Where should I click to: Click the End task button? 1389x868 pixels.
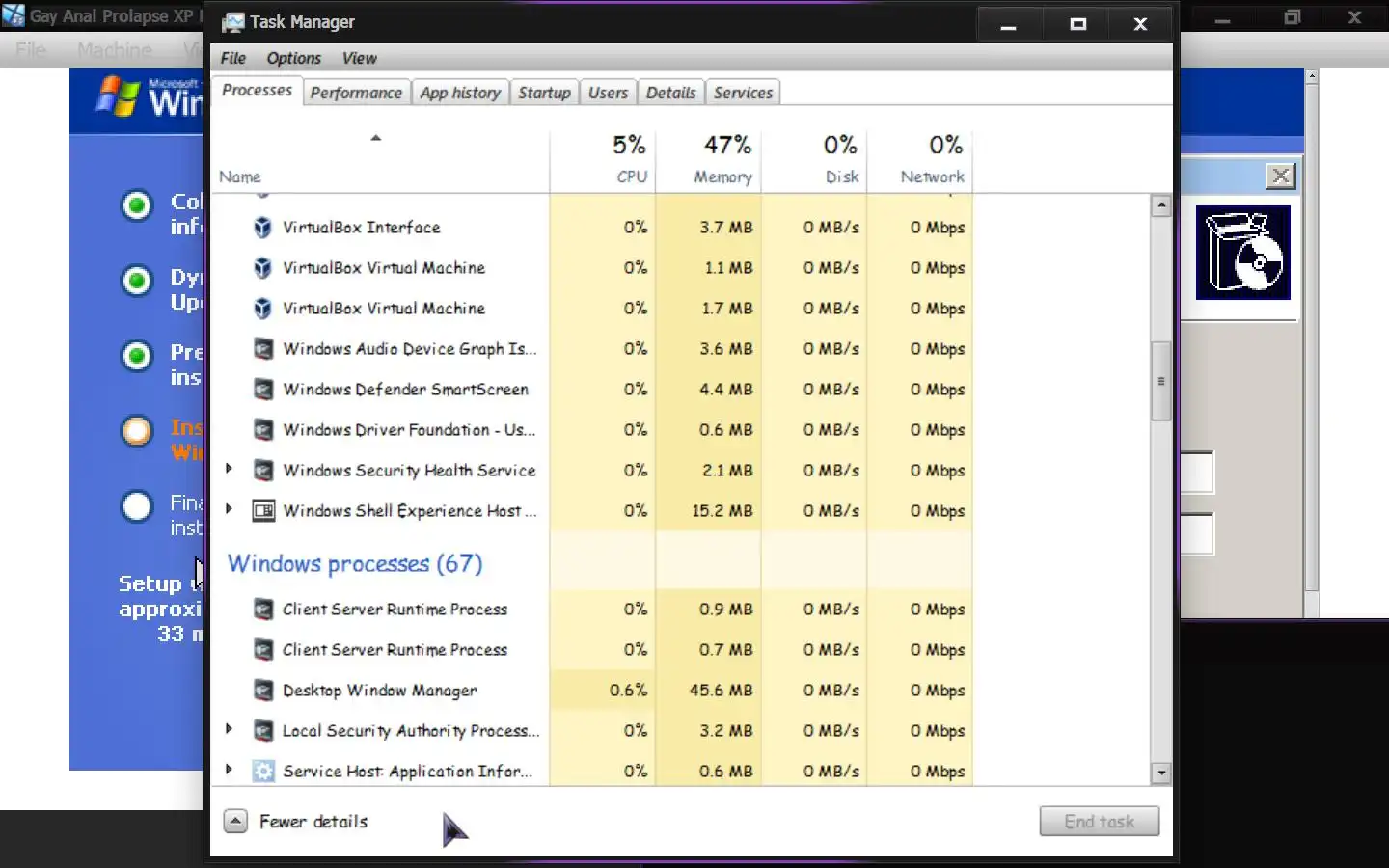point(1100,822)
